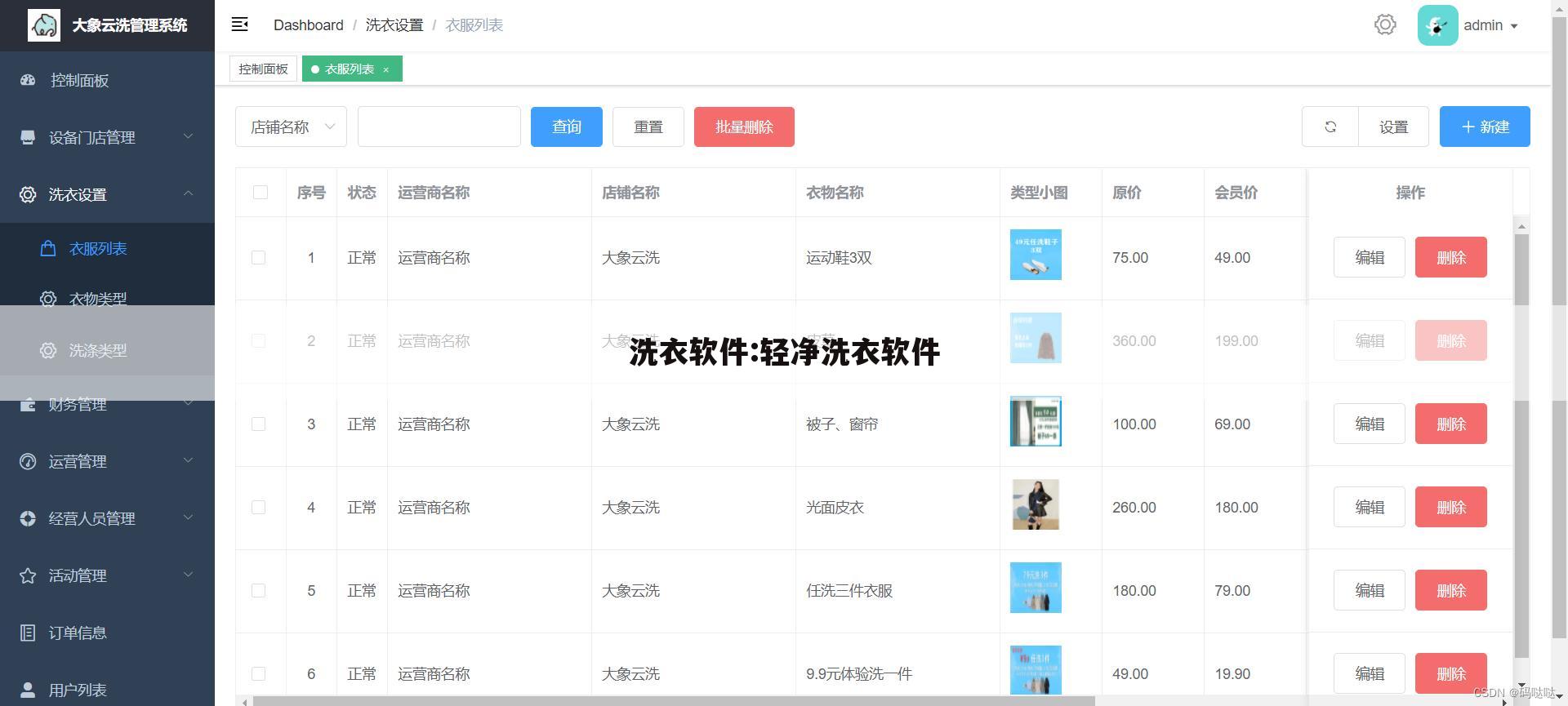Check the checkbox for row 5 任洗三件衣服
This screenshot has width=1568, height=706.
tap(259, 591)
